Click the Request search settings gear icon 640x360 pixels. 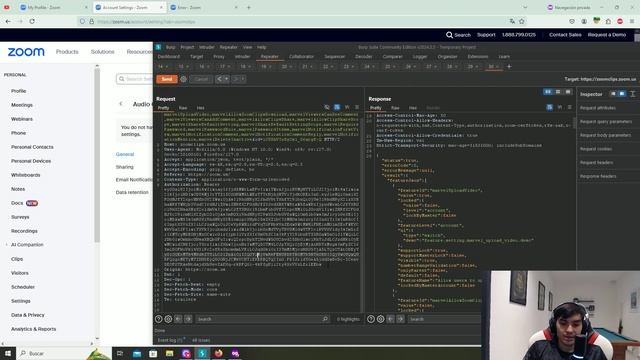168,319
